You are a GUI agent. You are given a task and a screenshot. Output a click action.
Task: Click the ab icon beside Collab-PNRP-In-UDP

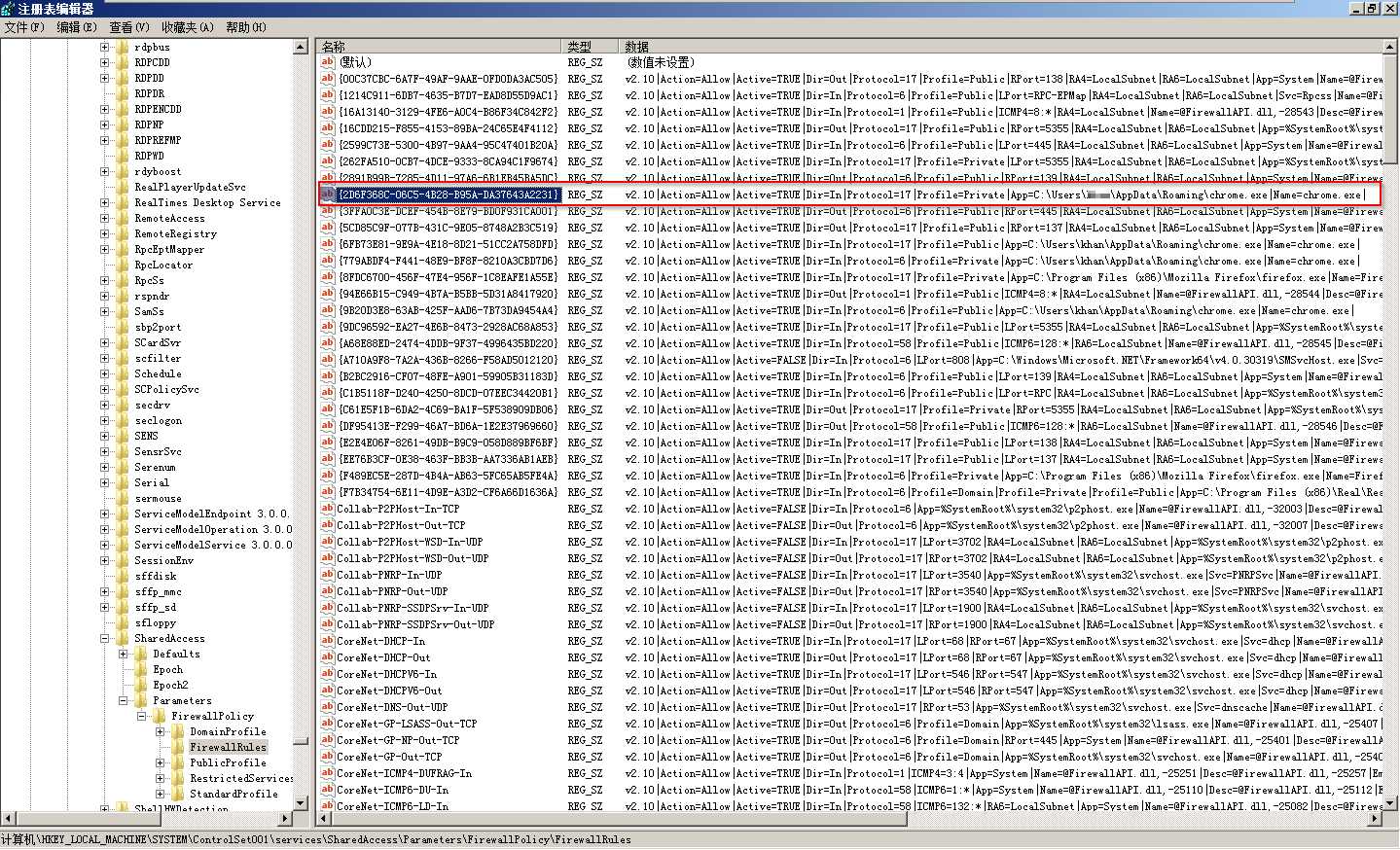tap(328, 575)
